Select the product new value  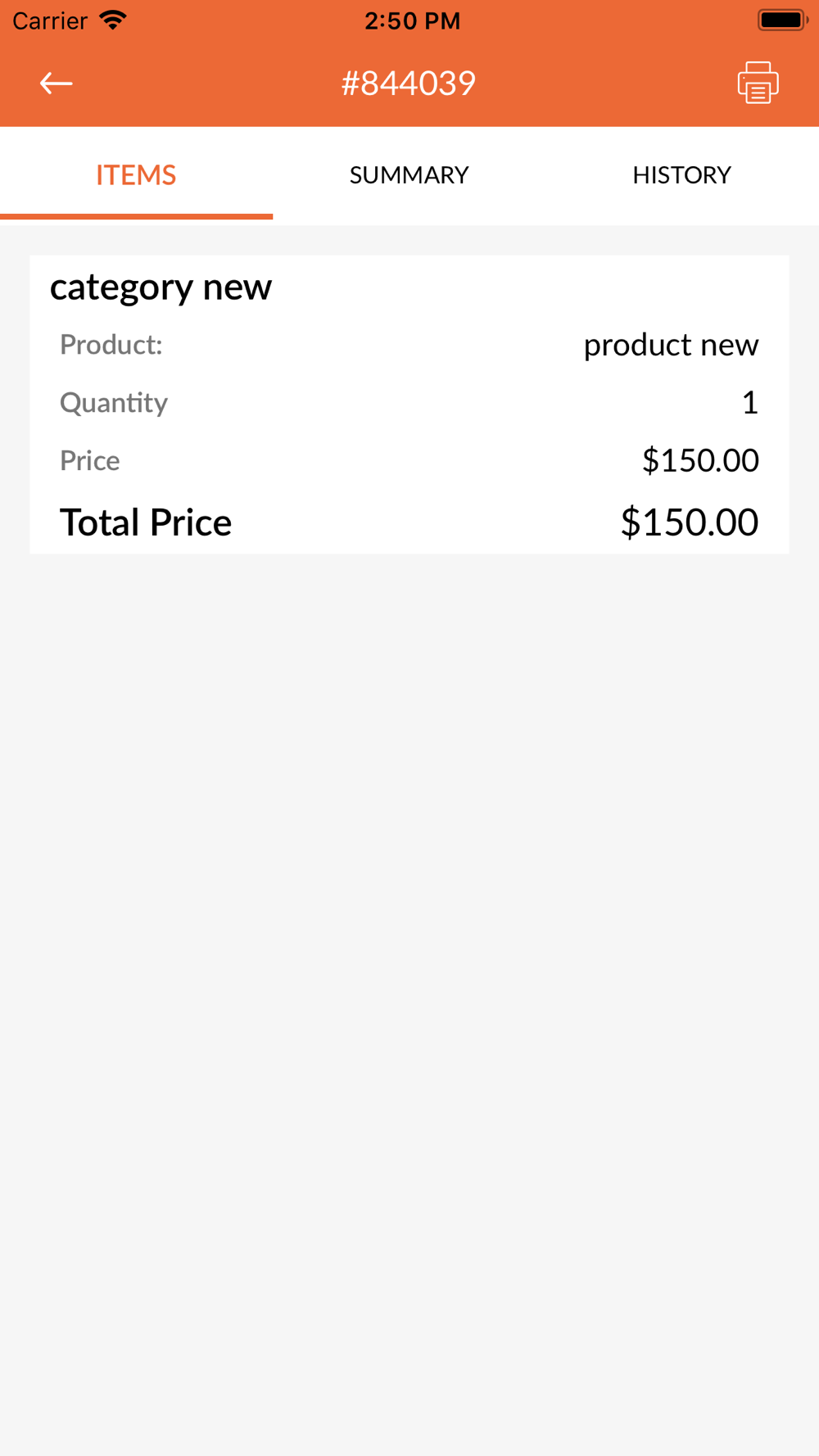pos(671,345)
